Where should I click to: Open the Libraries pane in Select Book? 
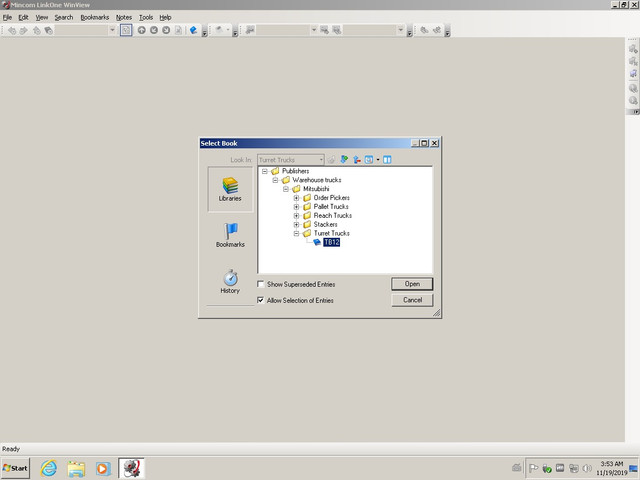click(230, 189)
